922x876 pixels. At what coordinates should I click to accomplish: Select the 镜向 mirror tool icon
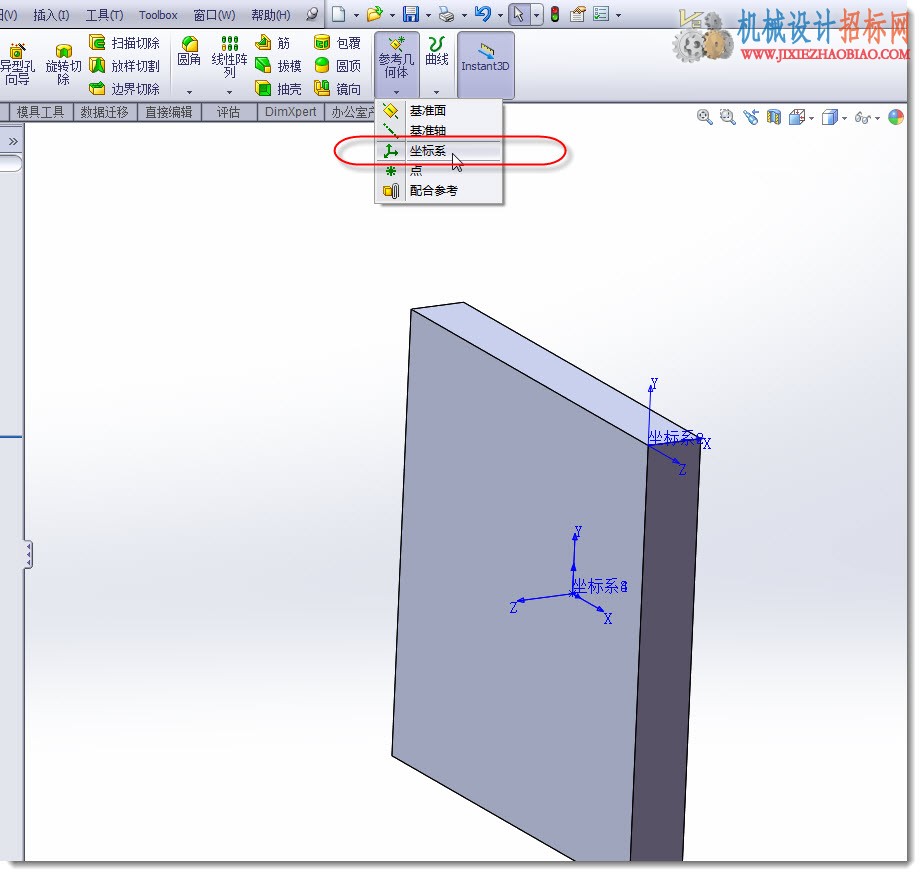pyautogui.click(x=322, y=89)
